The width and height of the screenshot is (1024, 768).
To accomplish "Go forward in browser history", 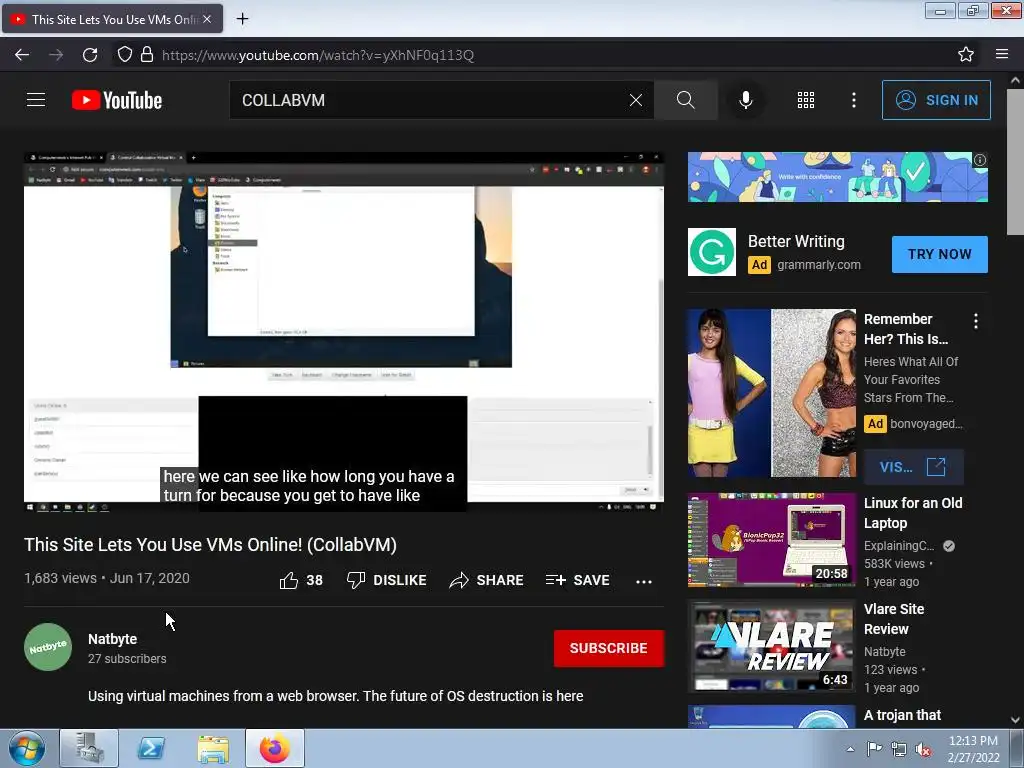I will point(56,55).
